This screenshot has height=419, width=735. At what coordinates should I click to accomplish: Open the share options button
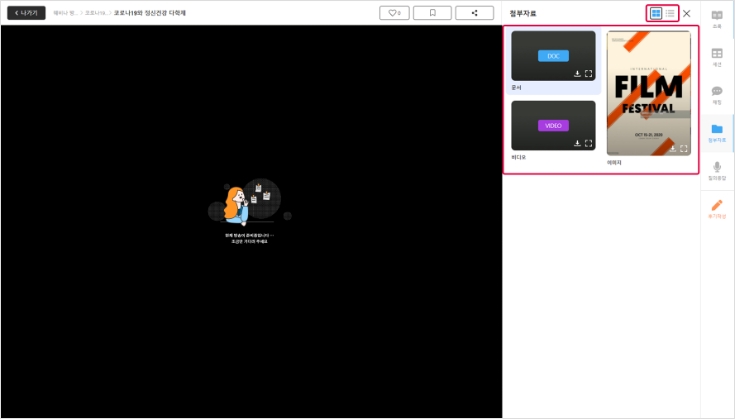click(474, 13)
